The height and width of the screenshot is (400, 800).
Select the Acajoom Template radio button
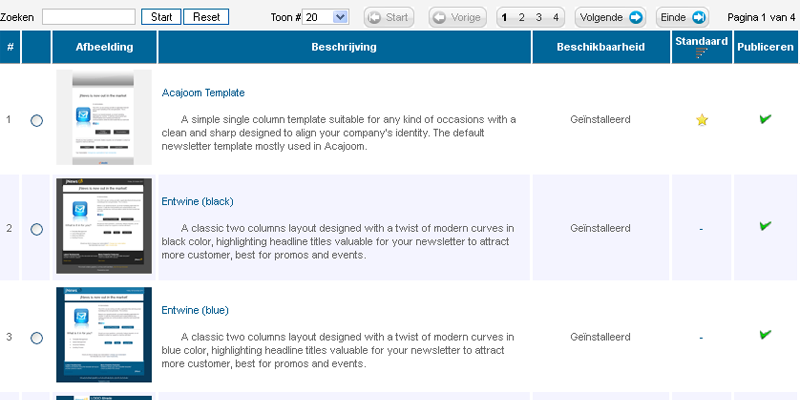point(37,121)
